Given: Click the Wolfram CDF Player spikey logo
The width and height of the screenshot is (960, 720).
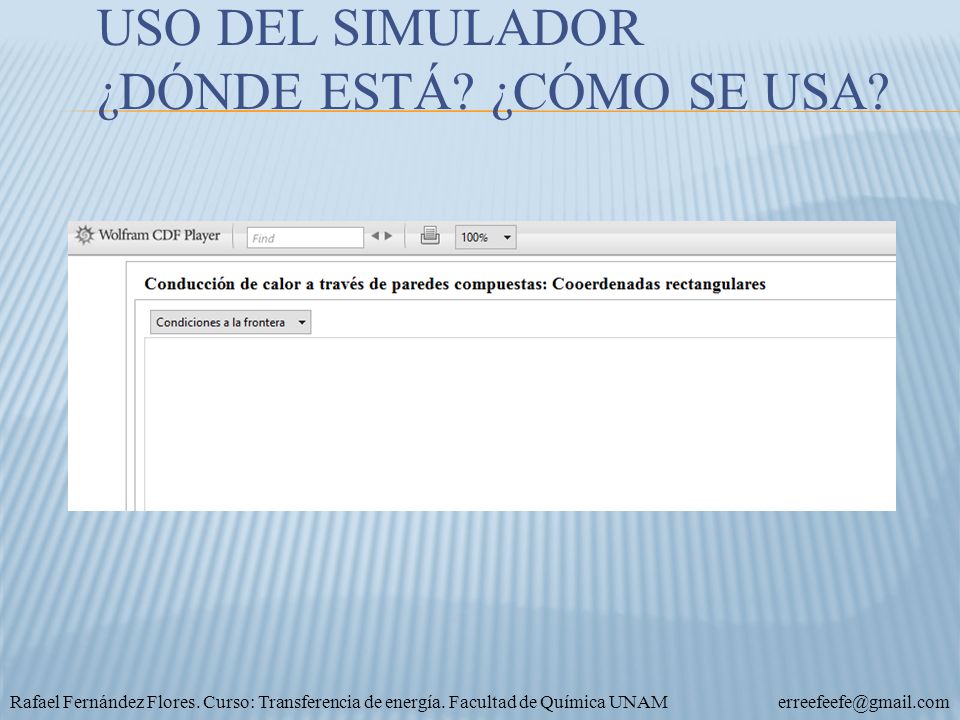Looking at the screenshot, I should (x=84, y=235).
